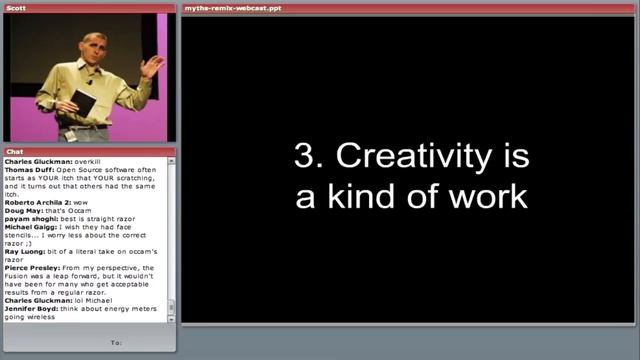Image resolution: width=640 pixels, height=360 pixels.
Task: Click the Scott panel title bar
Action: pyautogui.click(x=89, y=8)
